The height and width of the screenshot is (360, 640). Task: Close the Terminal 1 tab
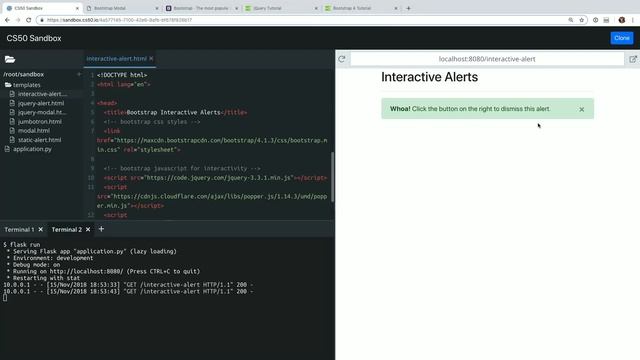(41, 229)
